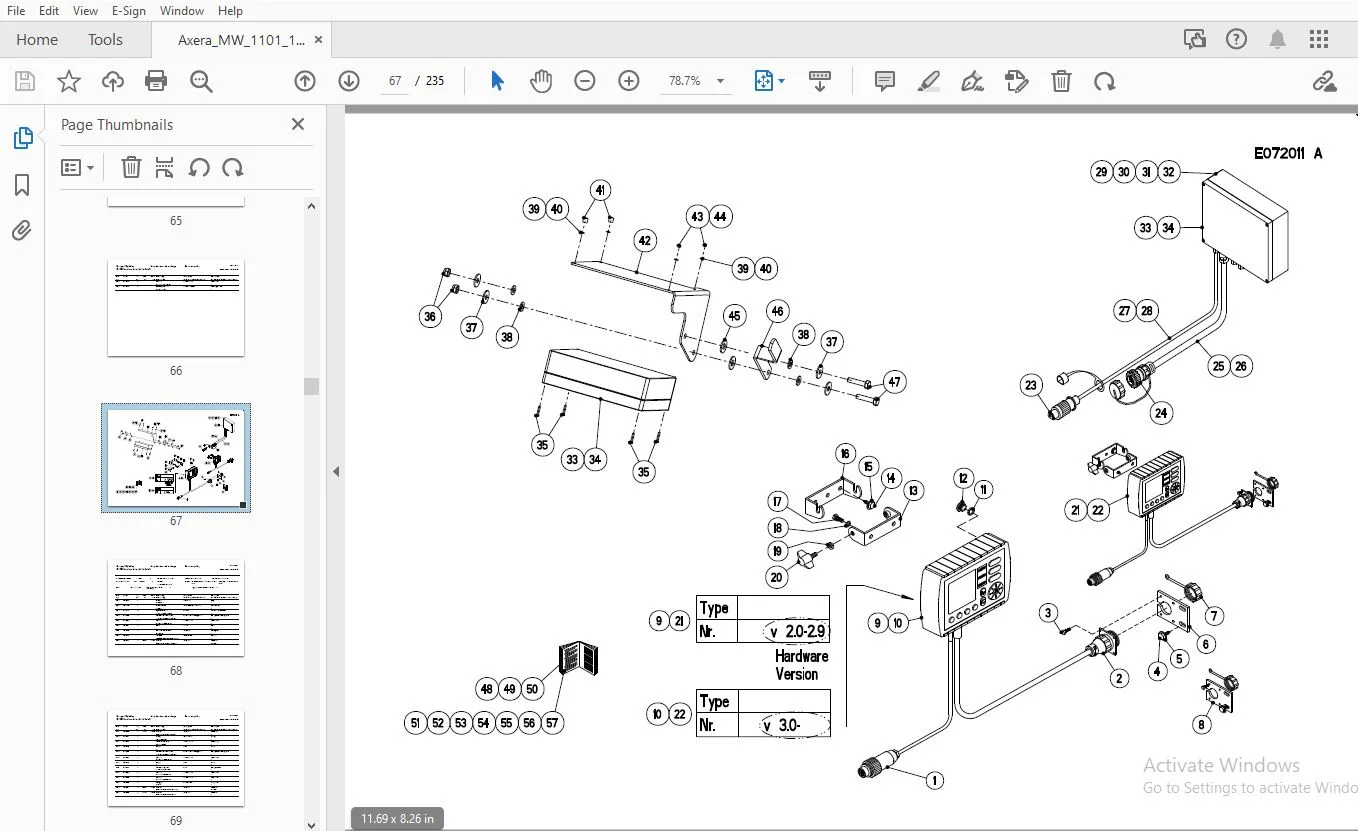Select the highlighter pen tool
Viewport: 1358px width, 831px height.
tap(929, 81)
